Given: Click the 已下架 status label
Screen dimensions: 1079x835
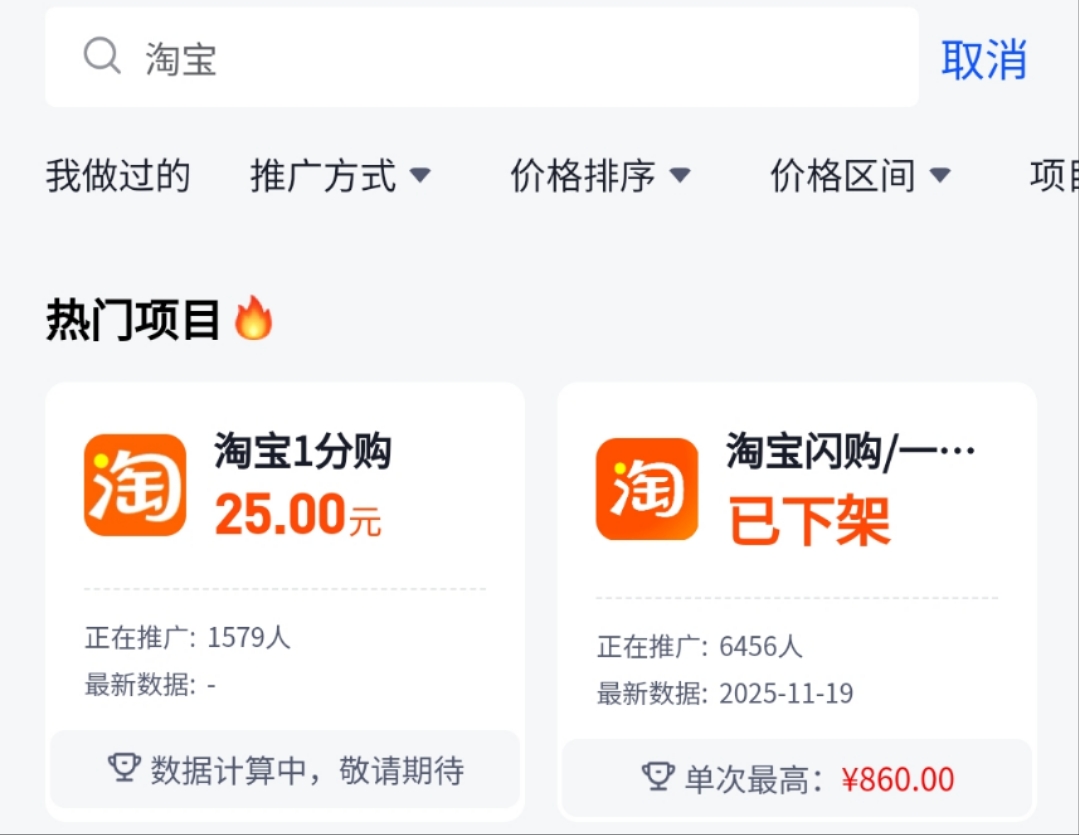Looking at the screenshot, I should point(809,520).
